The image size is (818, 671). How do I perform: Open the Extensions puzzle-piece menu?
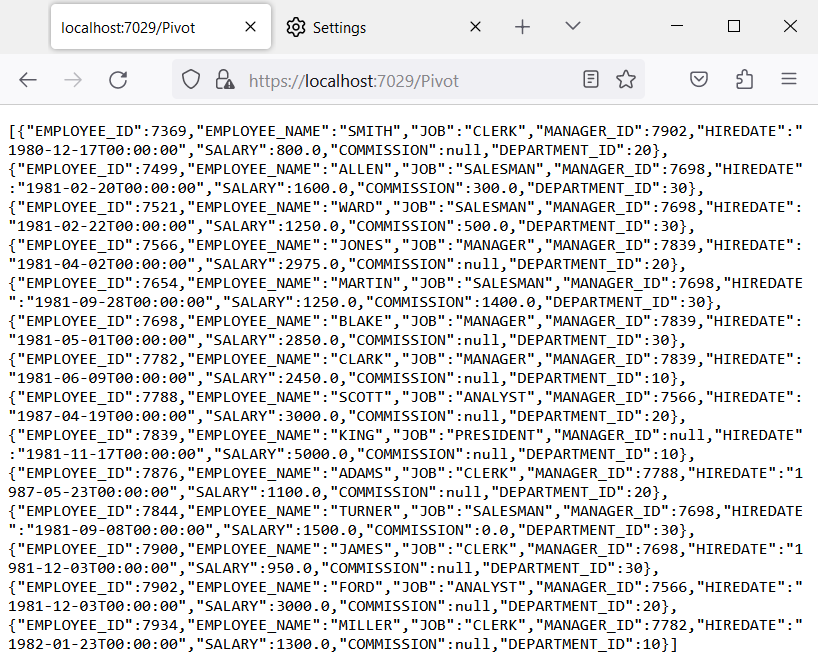click(744, 80)
